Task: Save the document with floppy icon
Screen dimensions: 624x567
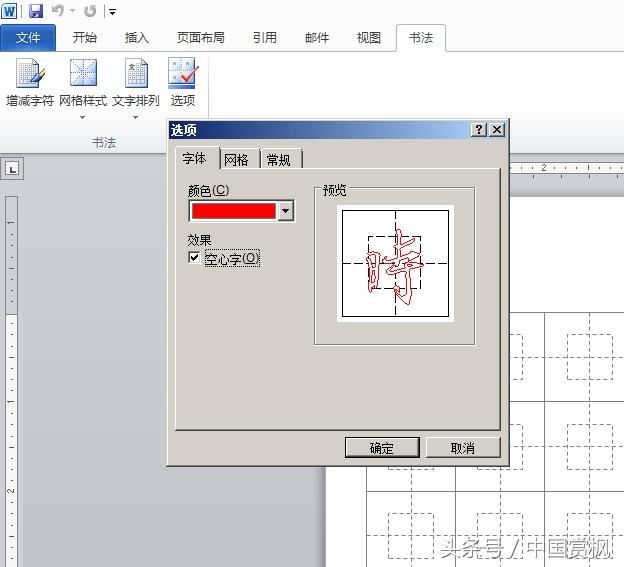Action: (x=36, y=11)
